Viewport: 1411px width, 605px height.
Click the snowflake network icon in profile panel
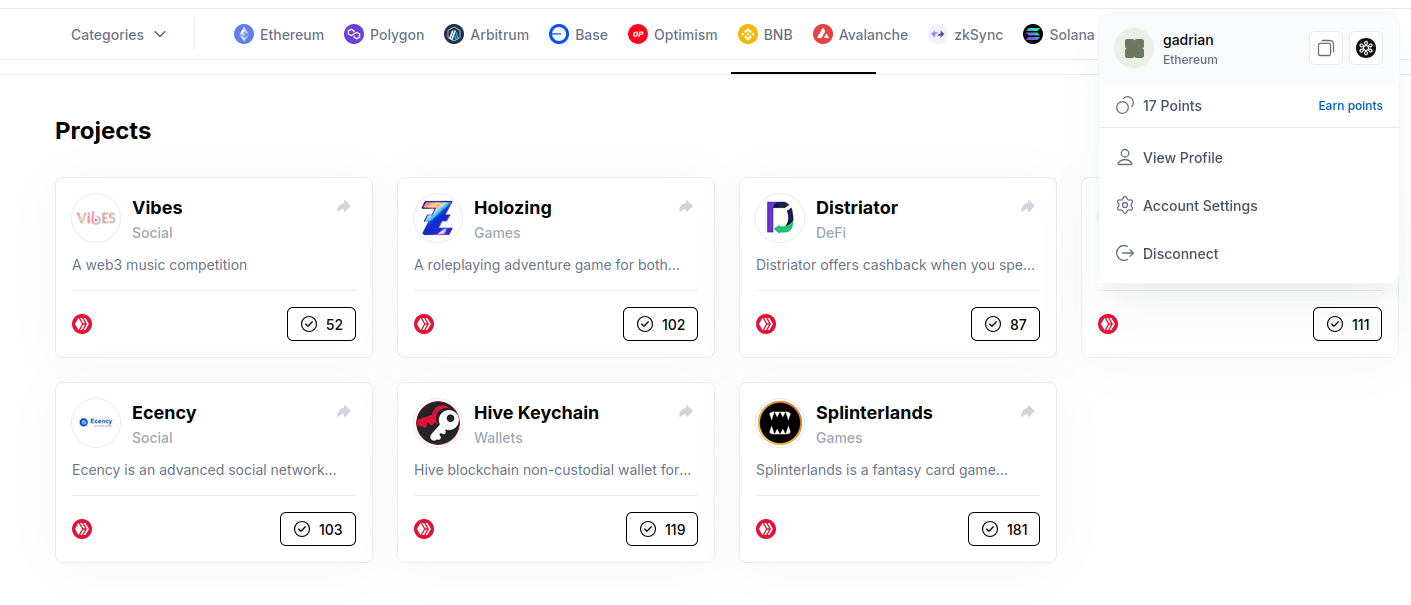pos(1366,48)
